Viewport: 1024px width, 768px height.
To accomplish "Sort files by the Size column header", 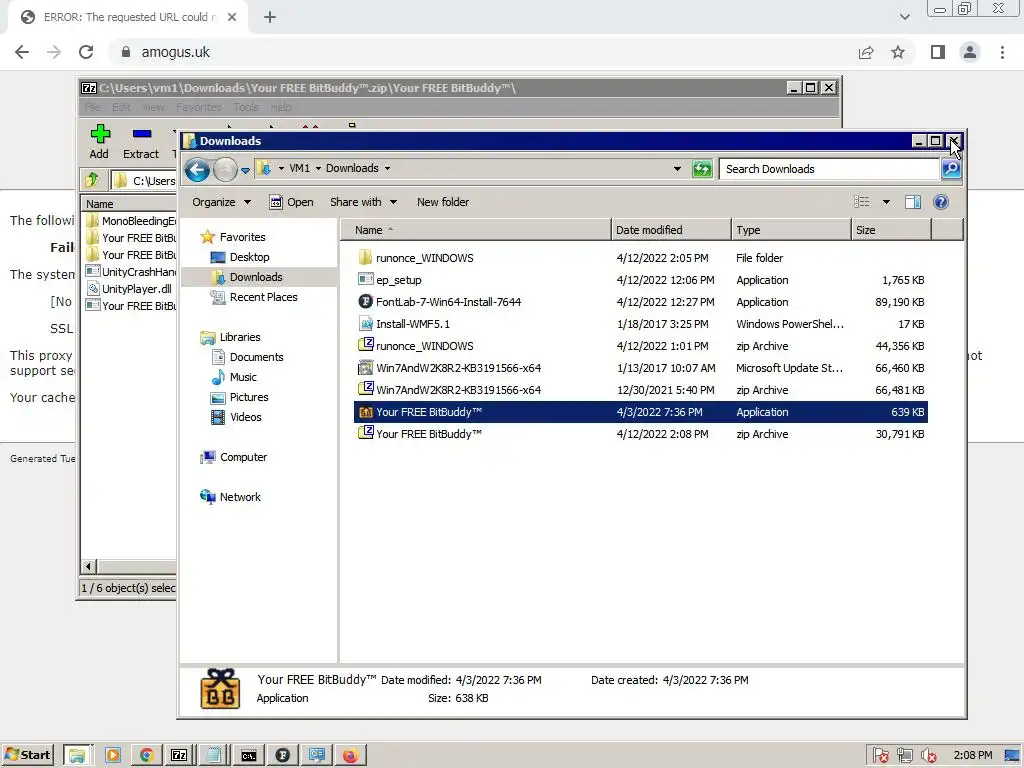I will click(891, 230).
